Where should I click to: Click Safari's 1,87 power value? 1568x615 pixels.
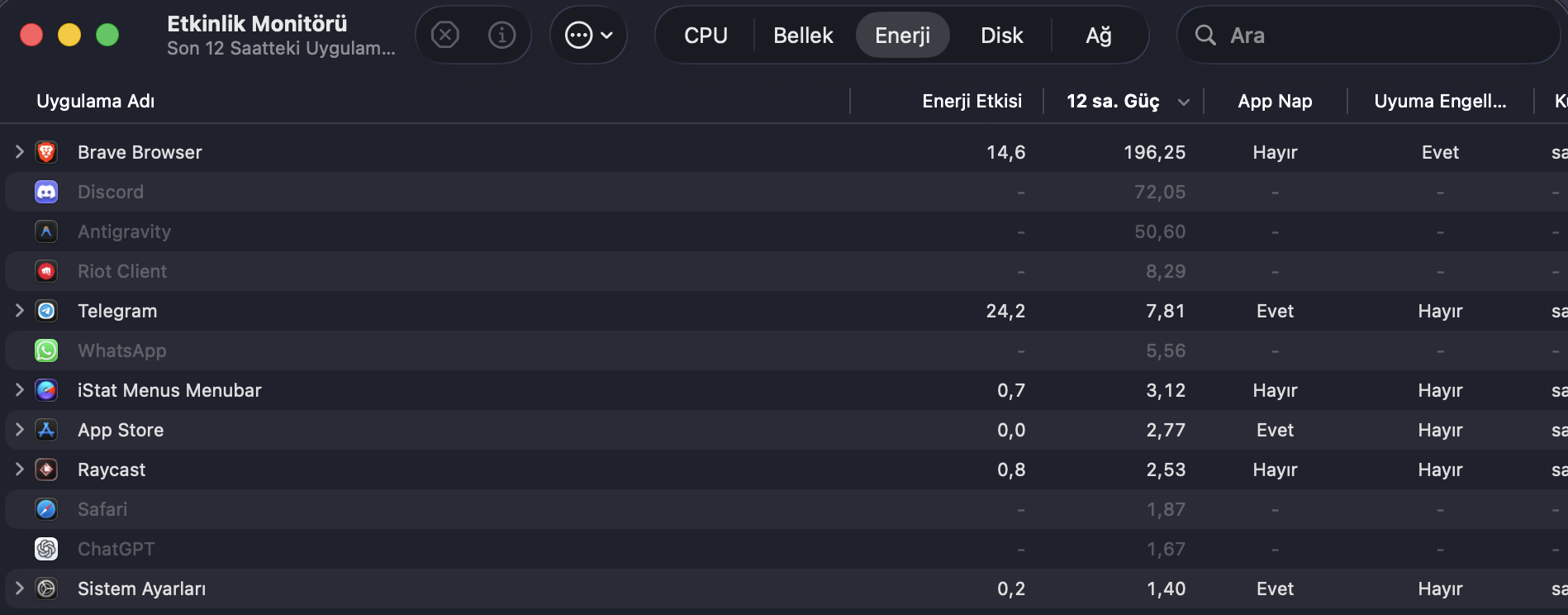click(1166, 509)
